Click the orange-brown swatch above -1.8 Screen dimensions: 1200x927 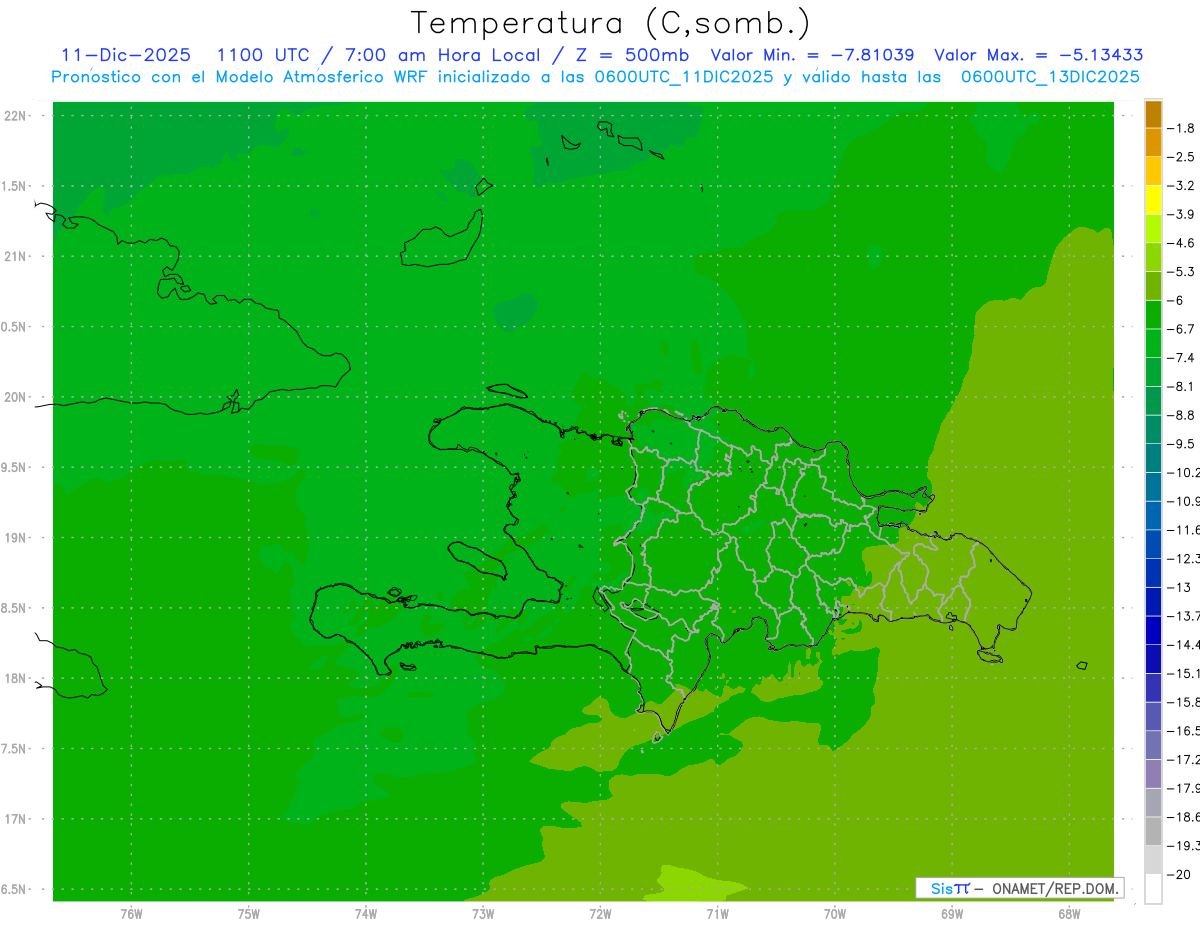click(x=1153, y=113)
